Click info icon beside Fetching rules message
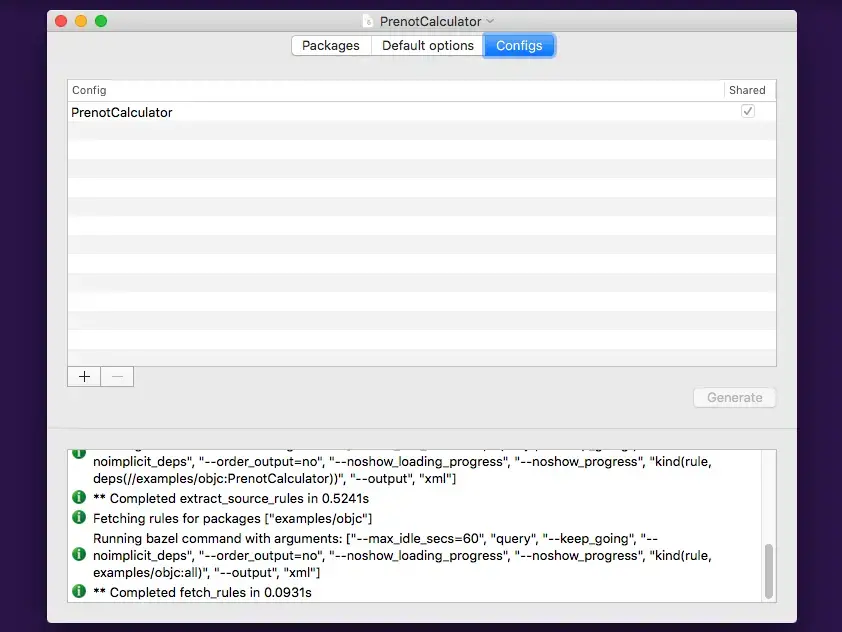This screenshot has width=842, height=632. [79, 517]
